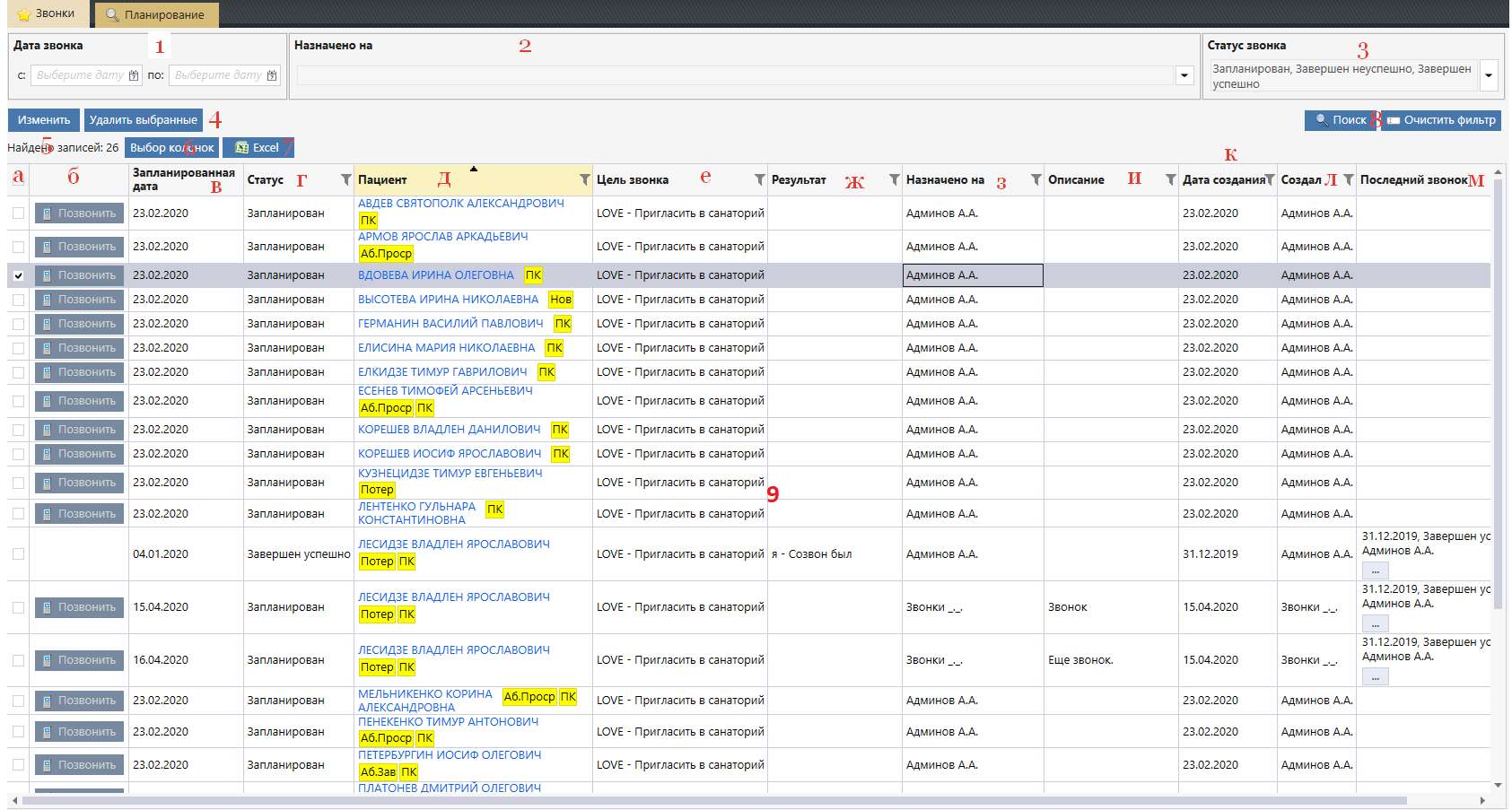Screen dimensions: 1512x810
Task: Uncheck the ВДОВЕВА ИРИНА ОЛЕГОВНА row checkbox
Action: 18,276
